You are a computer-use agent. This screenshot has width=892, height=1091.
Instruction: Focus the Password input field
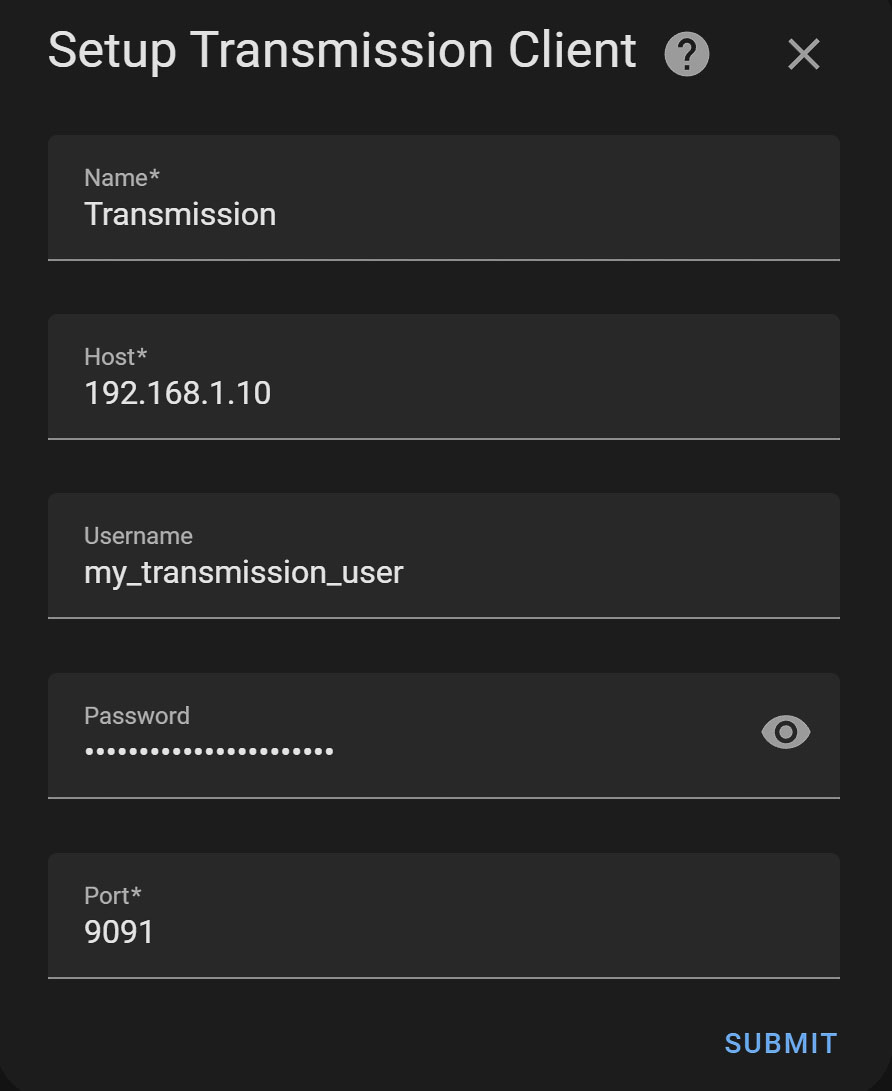[x=444, y=735]
